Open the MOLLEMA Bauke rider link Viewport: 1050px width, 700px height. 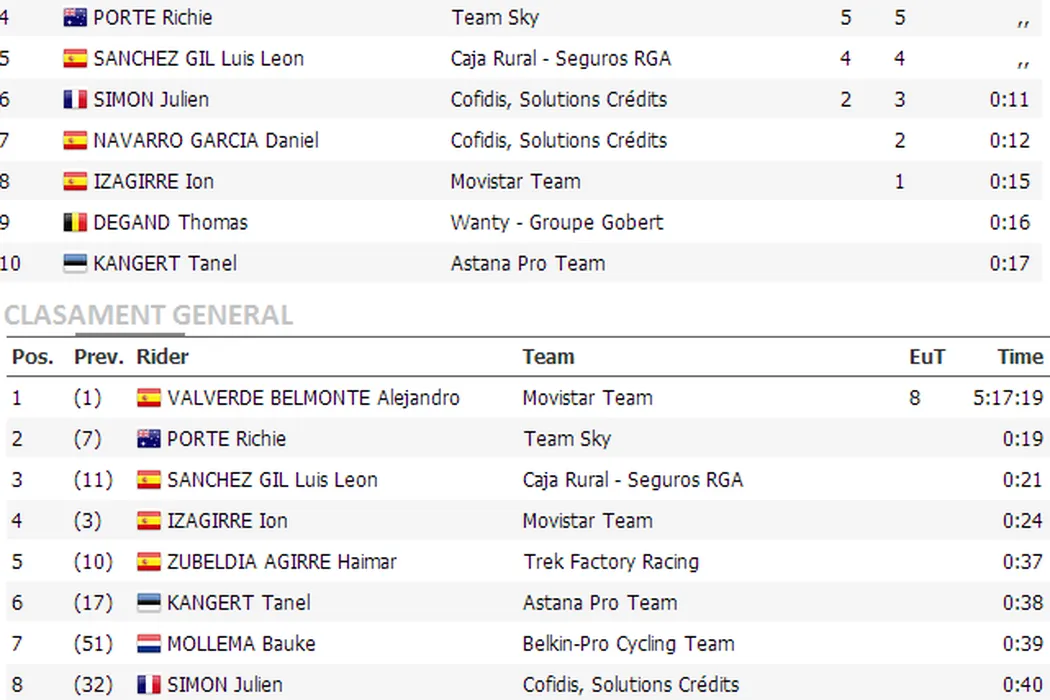(x=241, y=644)
